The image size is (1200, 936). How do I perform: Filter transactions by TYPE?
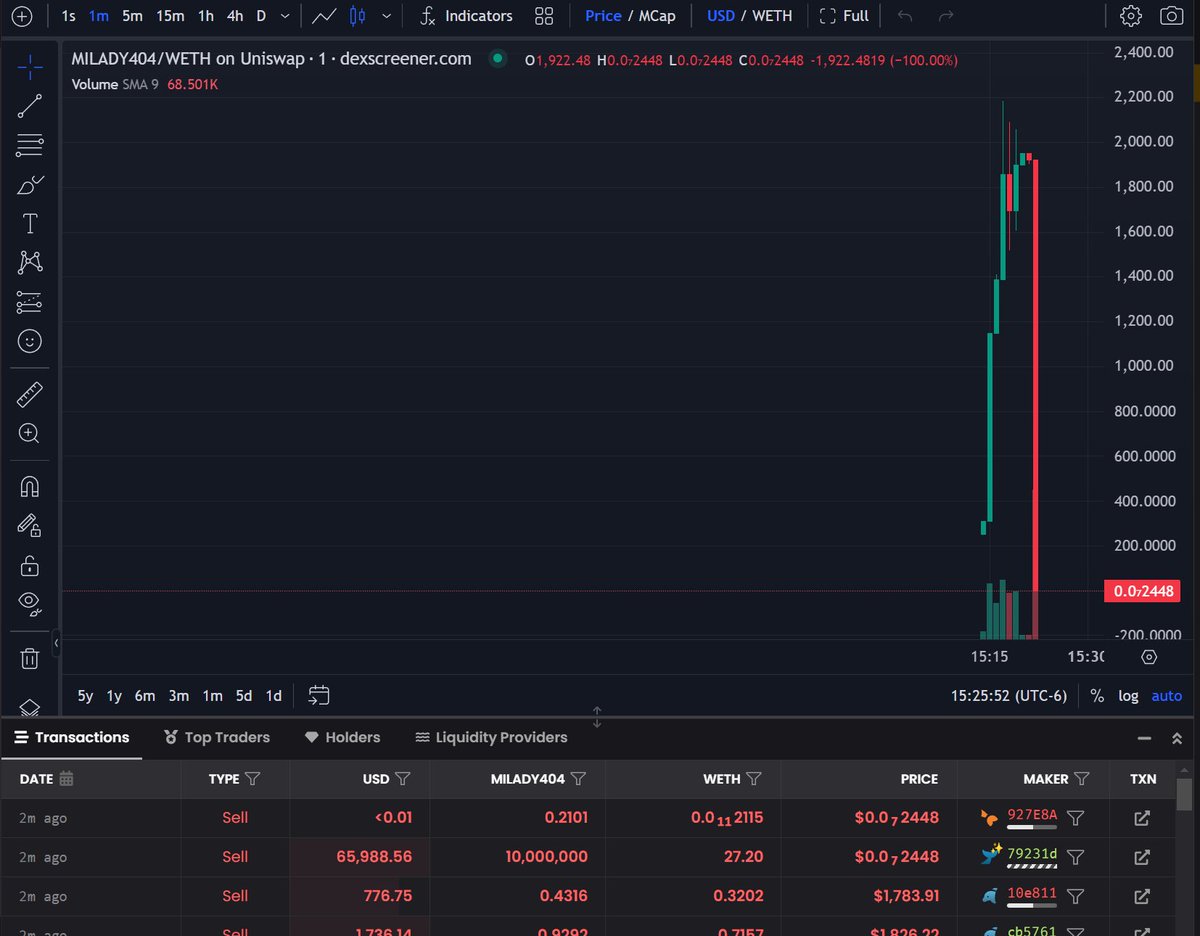point(252,778)
